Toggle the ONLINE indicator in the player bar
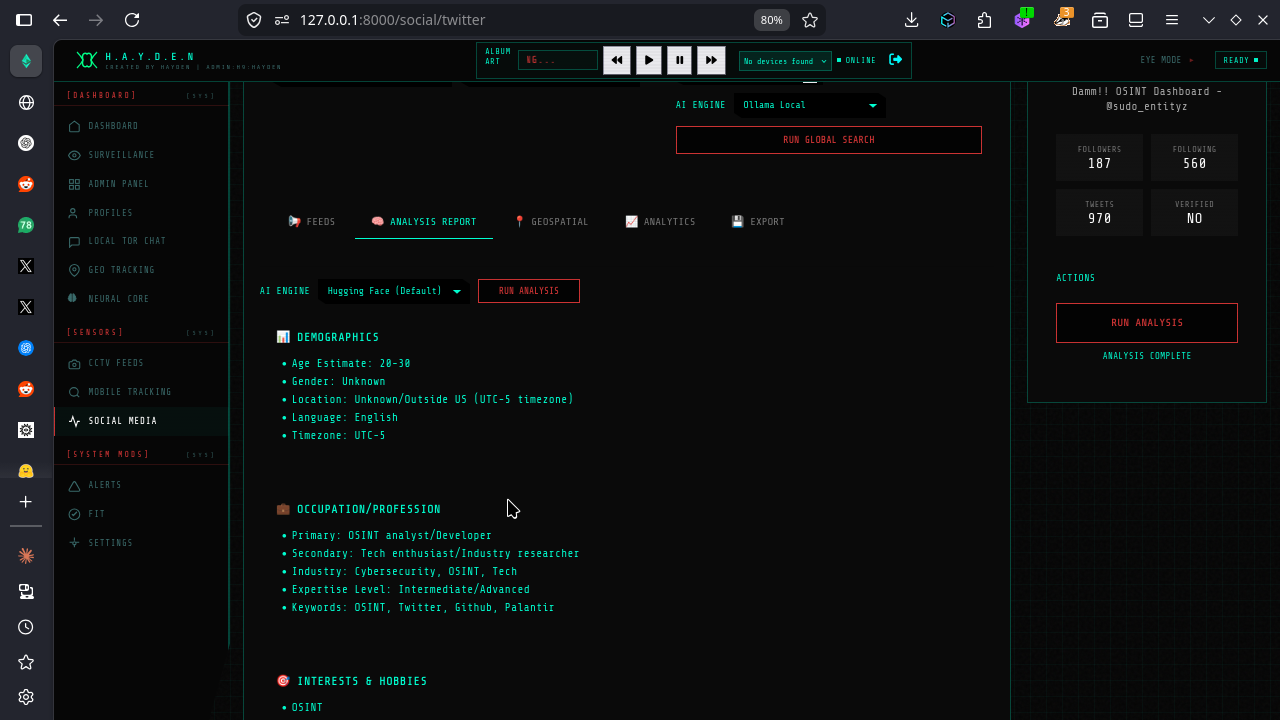1280x720 pixels. click(858, 59)
